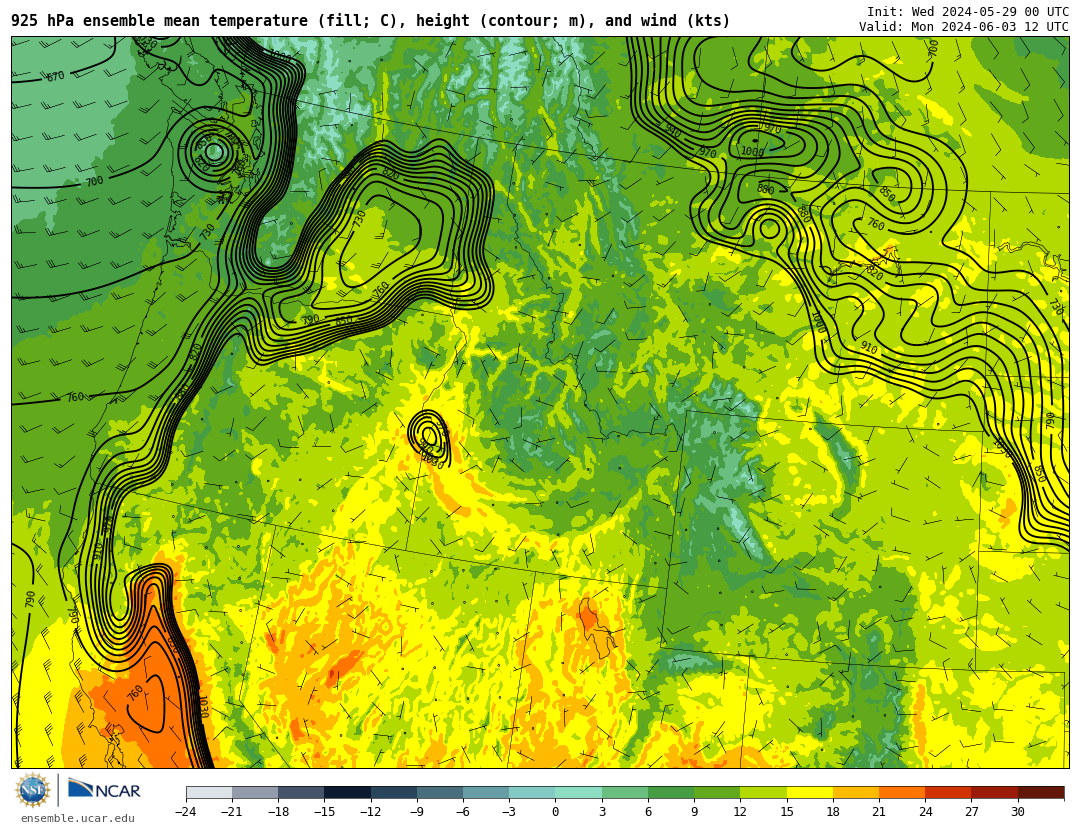Open the ensemble.ucar.edu link text

(x=78, y=819)
